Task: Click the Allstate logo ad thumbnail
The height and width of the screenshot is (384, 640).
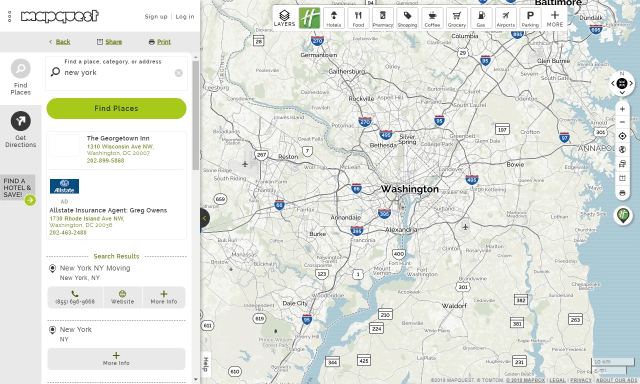Action: click(64, 186)
